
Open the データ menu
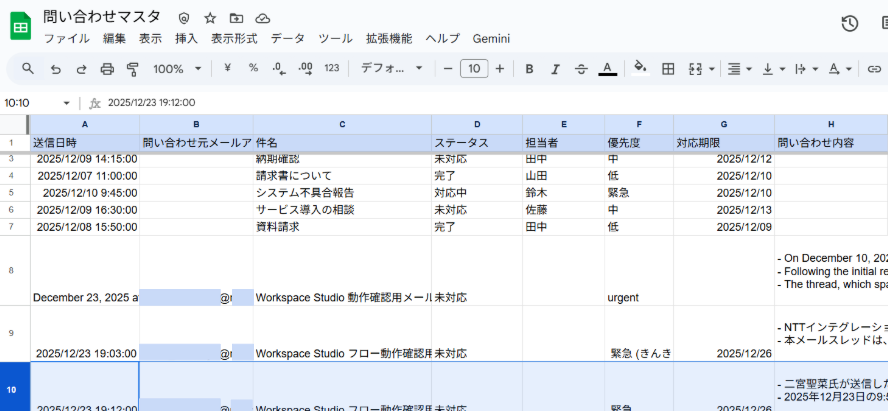tap(288, 39)
